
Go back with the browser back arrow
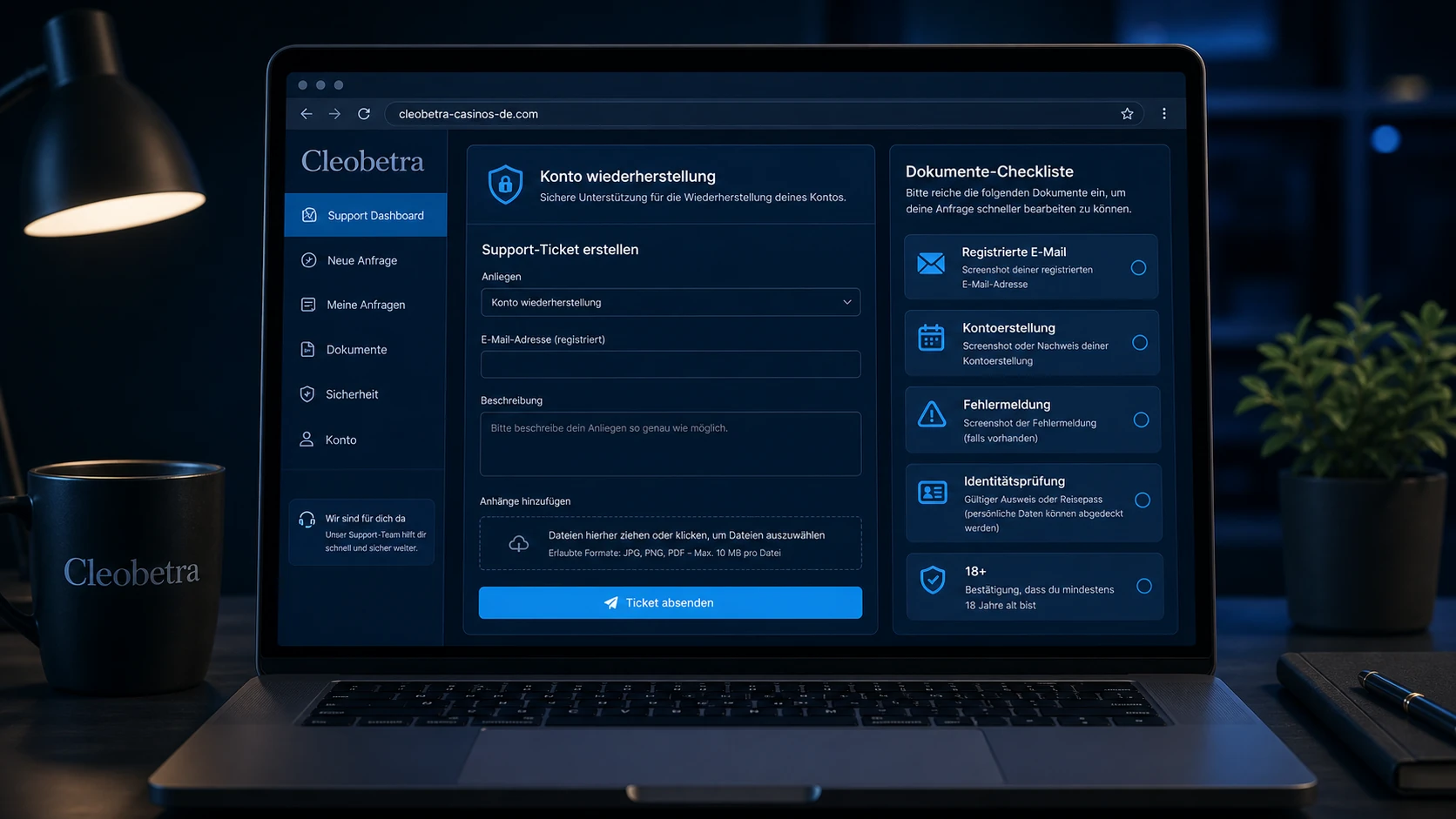307,114
